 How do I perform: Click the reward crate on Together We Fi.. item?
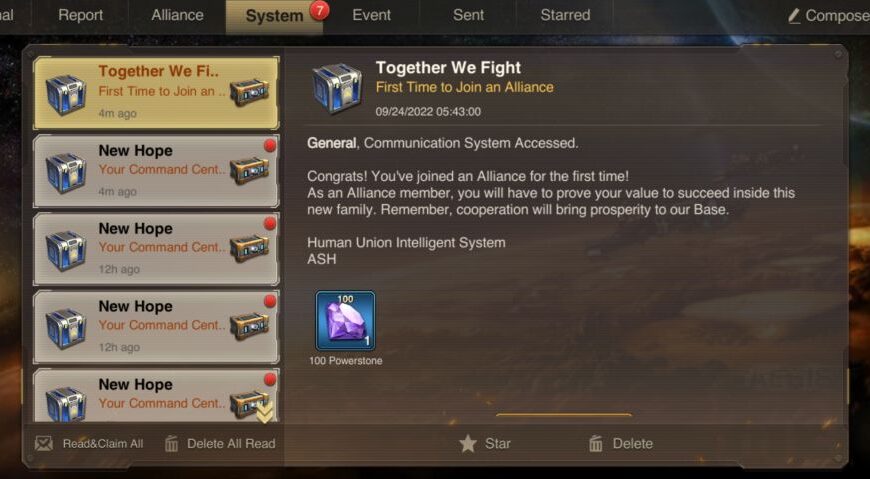pos(249,93)
